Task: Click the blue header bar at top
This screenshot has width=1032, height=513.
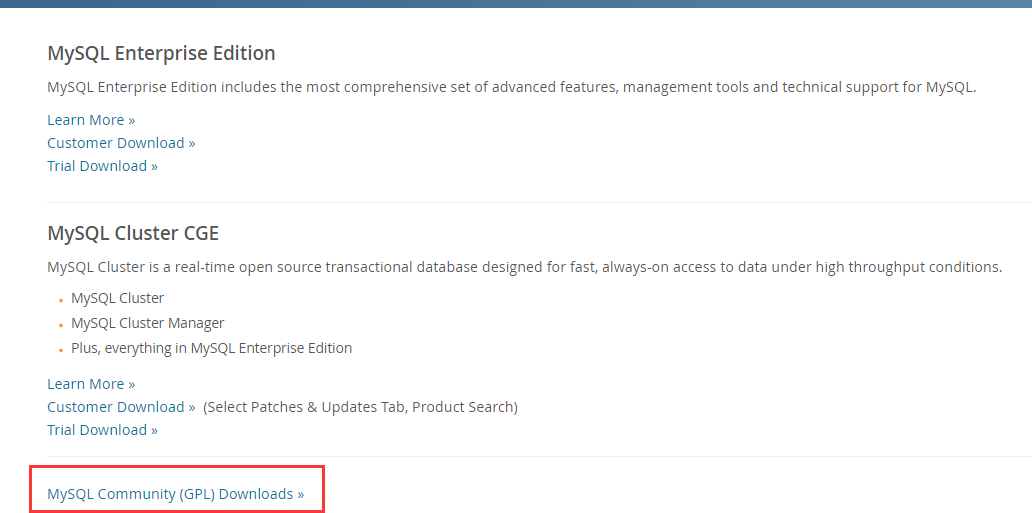Action: coord(516,3)
